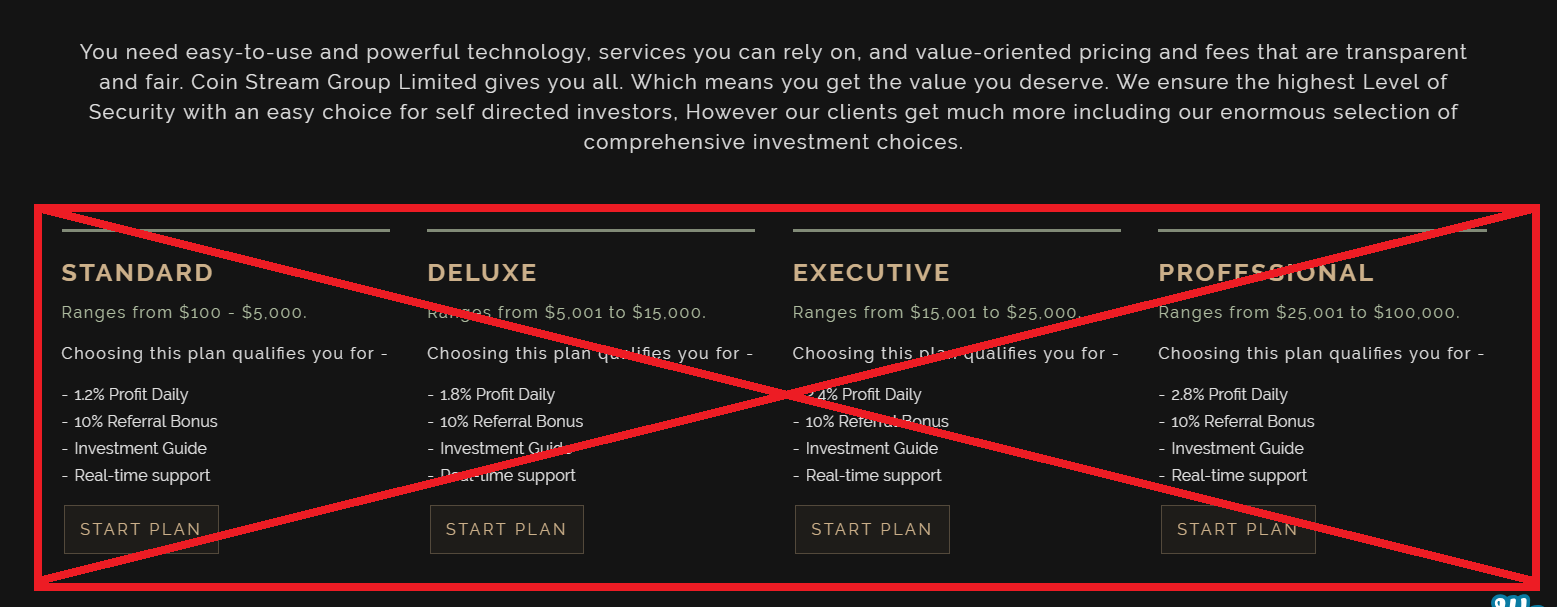Click Real-time support in the Executive plan
The image size is (1557, 607).
pos(867,476)
